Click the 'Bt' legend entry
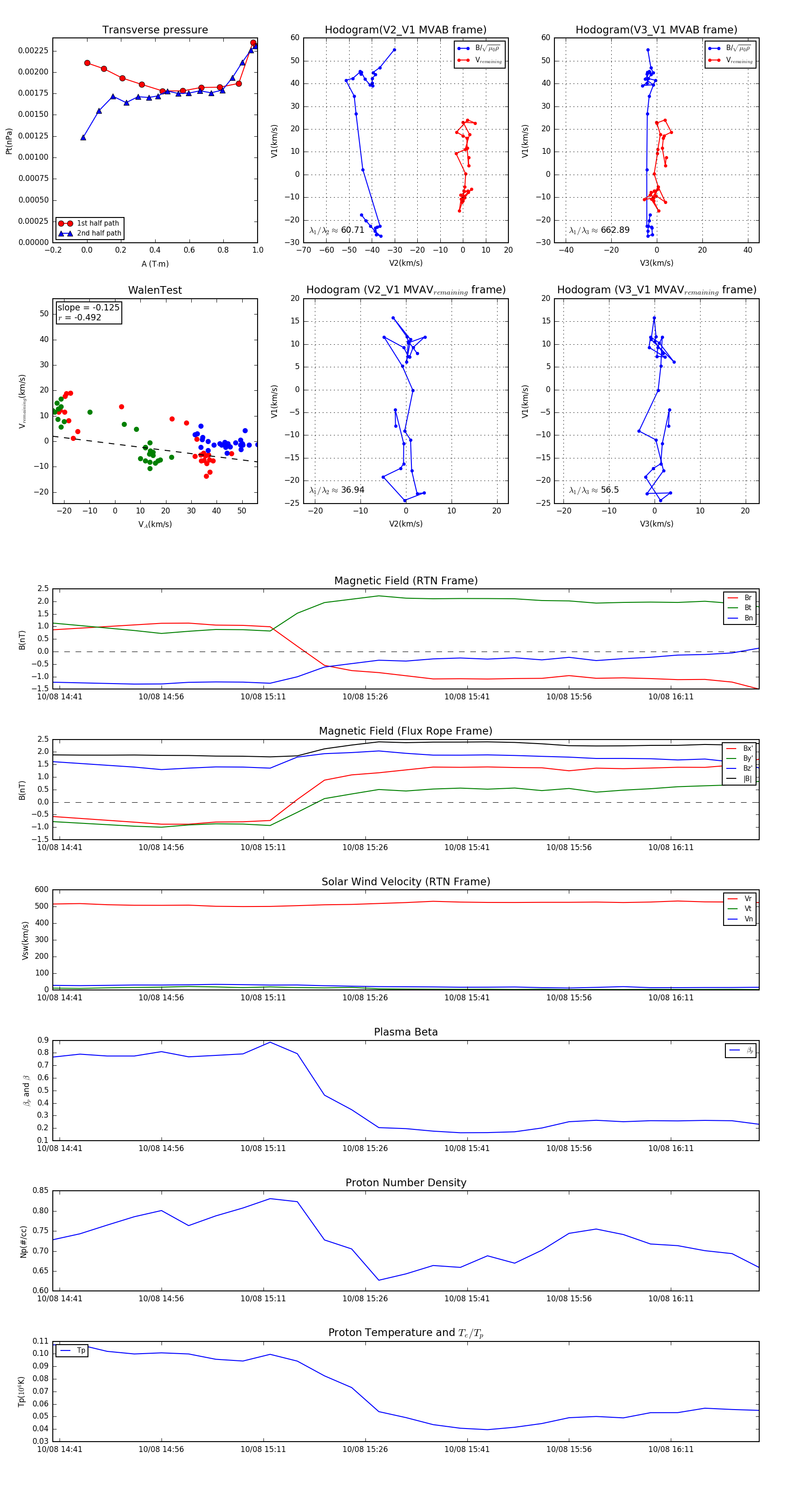 740,607
